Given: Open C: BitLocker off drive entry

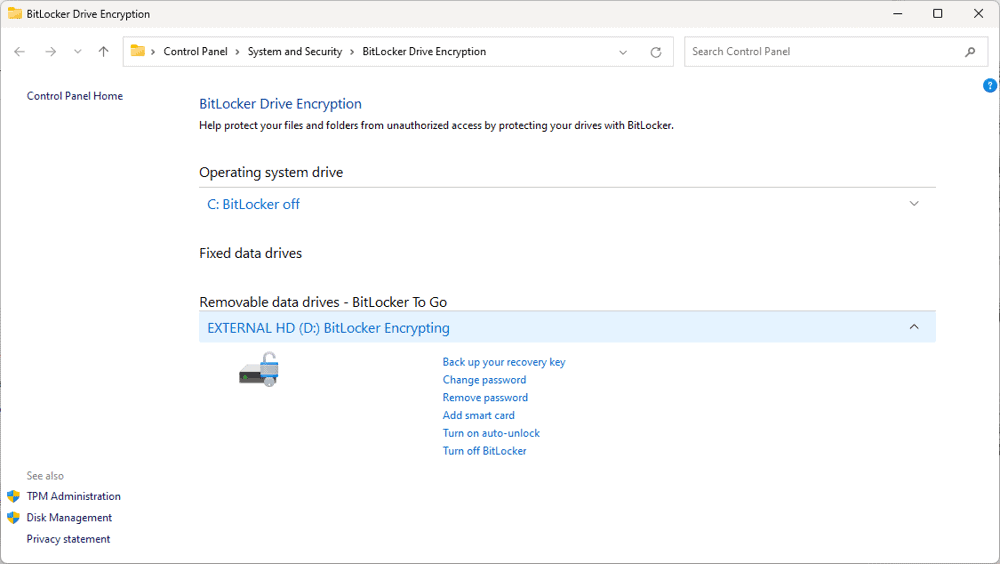Looking at the screenshot, I should coord(253,204).
